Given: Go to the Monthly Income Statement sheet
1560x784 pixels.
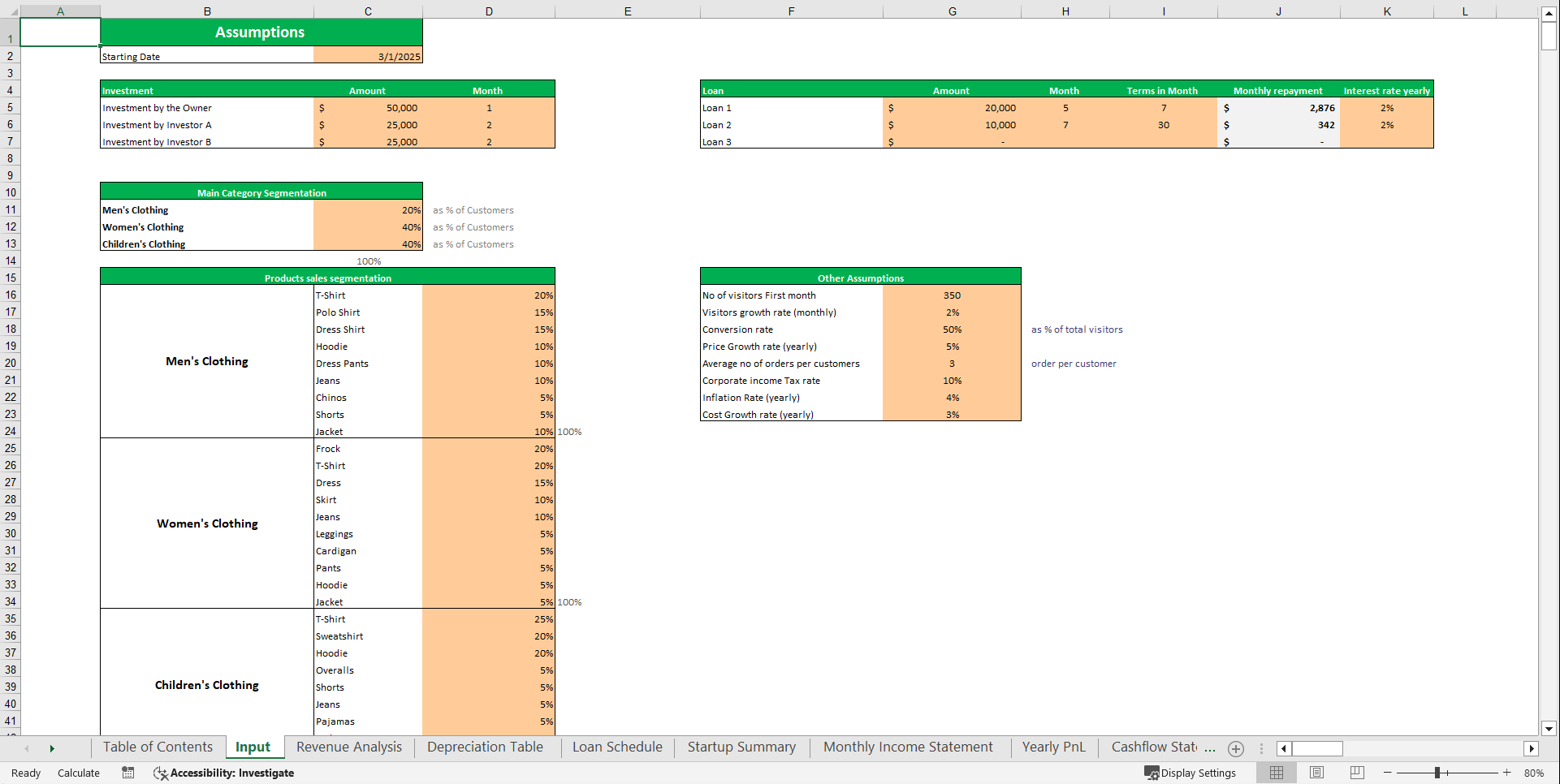Looking at the screenshot, I should [908, 747].
